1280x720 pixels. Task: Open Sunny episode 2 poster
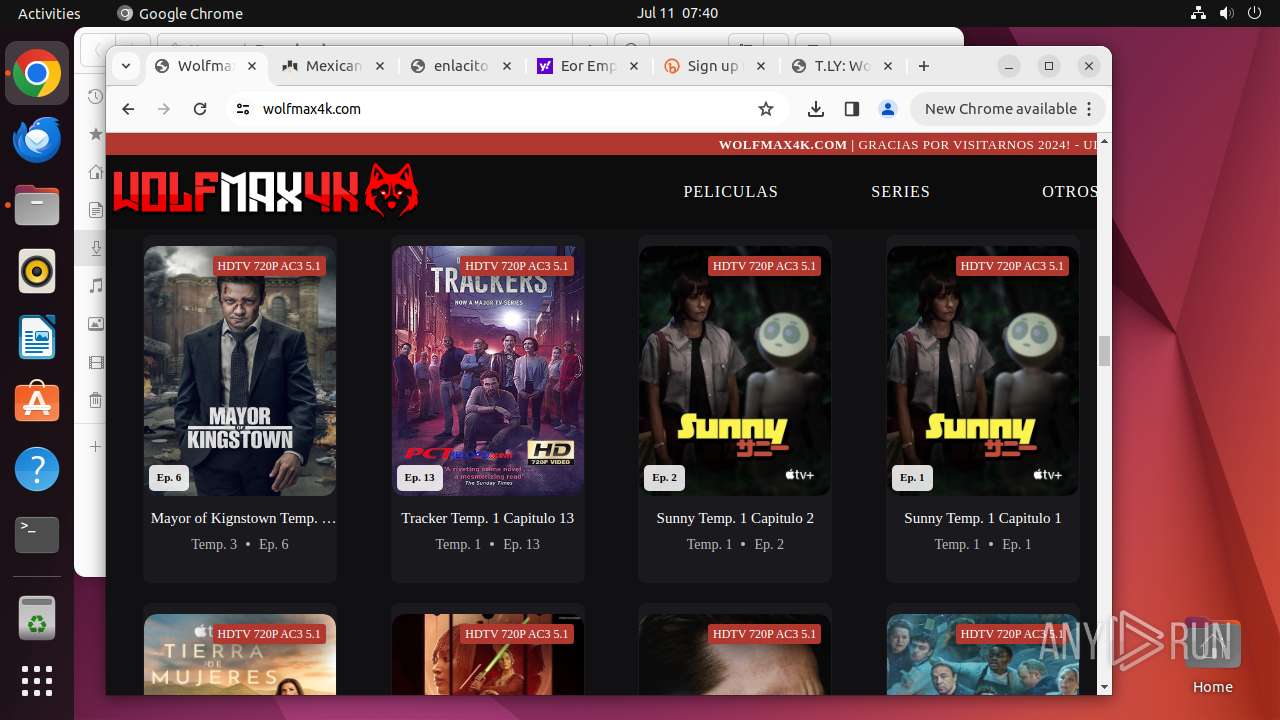pyautogui.click(x=735, y=371)
